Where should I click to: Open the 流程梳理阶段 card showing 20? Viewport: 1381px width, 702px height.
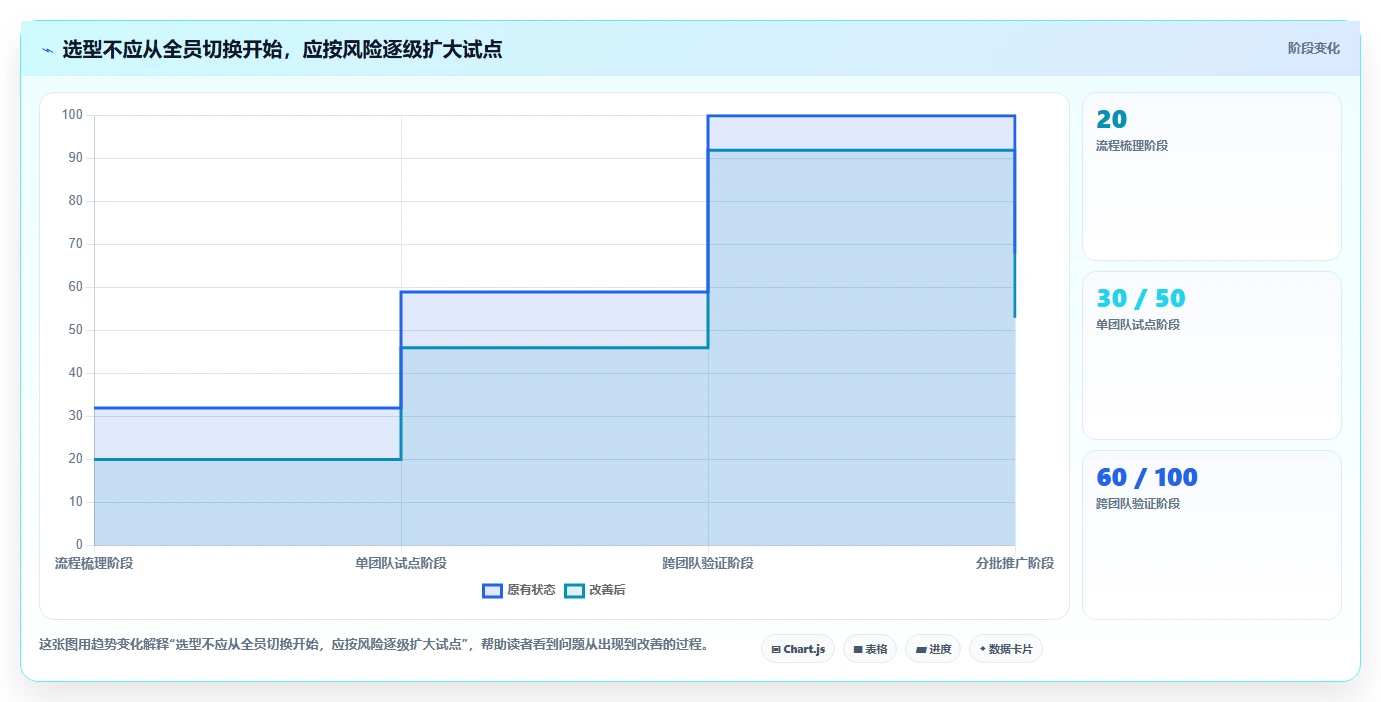(1211, 177)
